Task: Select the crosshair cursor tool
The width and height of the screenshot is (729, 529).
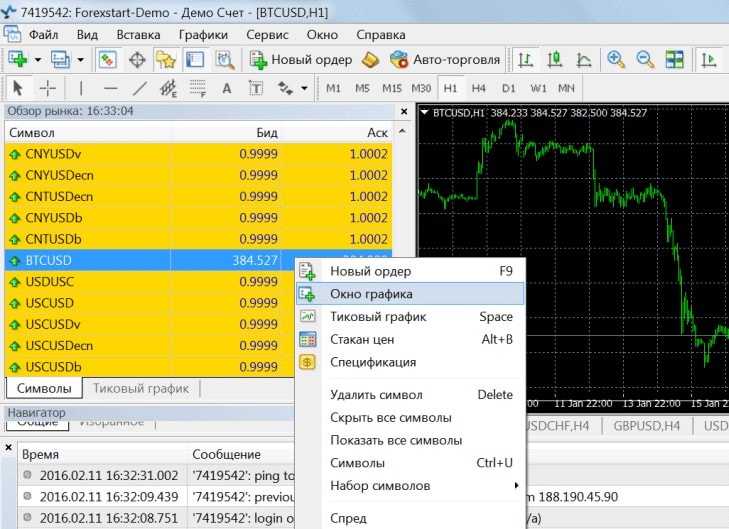Action: click(47, 88)
